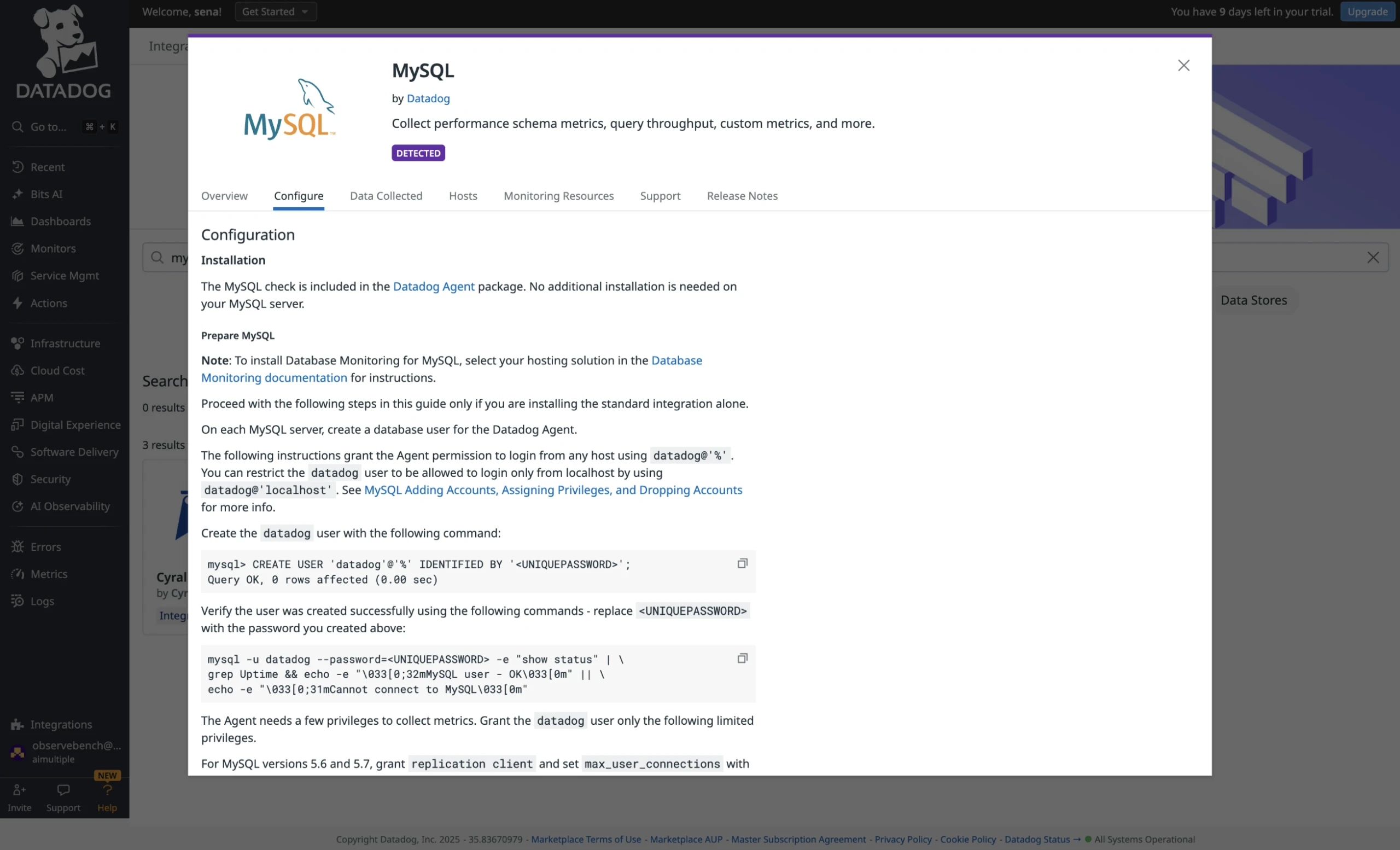Open Logs in the sidebar

pos(42,601)
